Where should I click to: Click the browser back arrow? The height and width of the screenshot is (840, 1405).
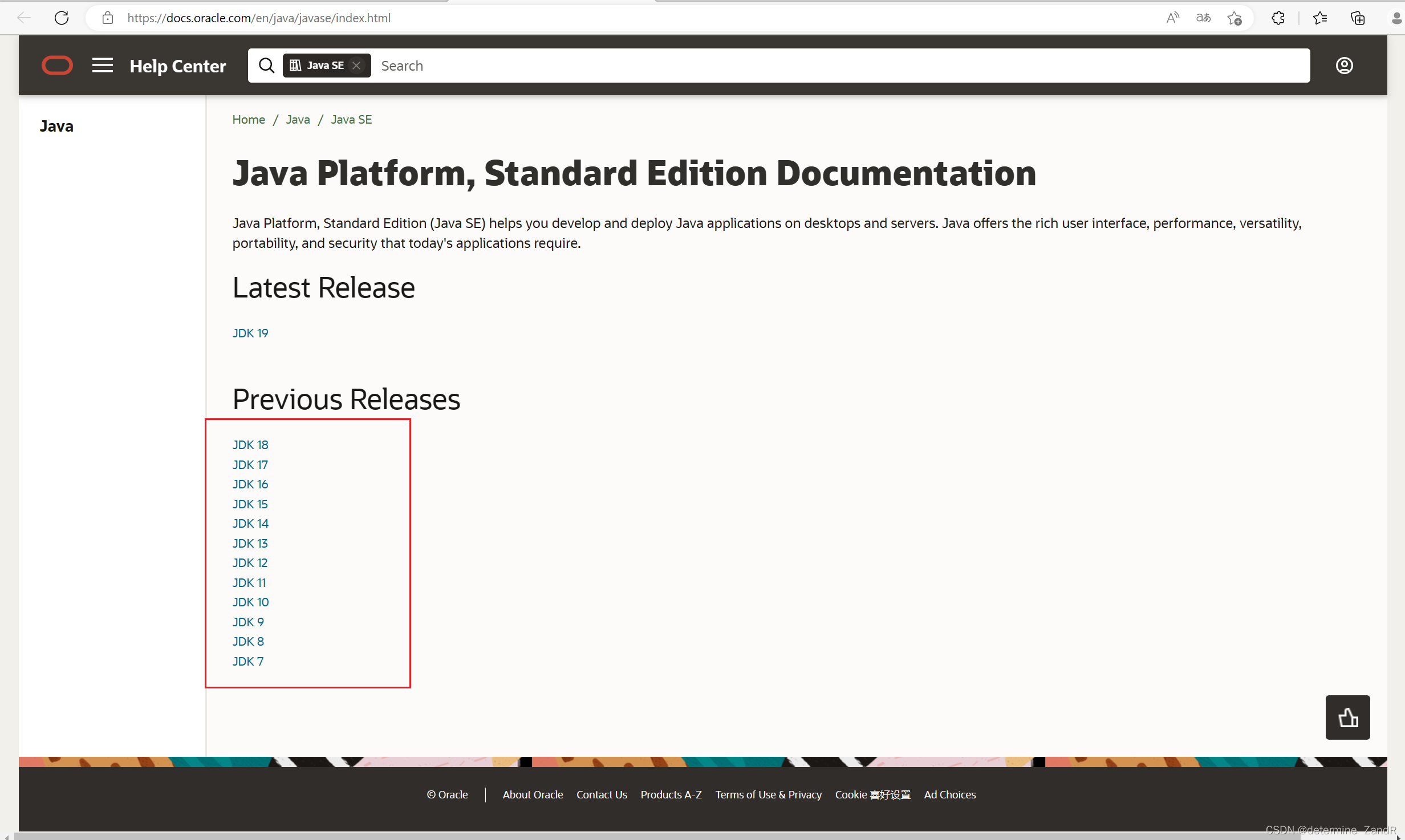(24, 18)
